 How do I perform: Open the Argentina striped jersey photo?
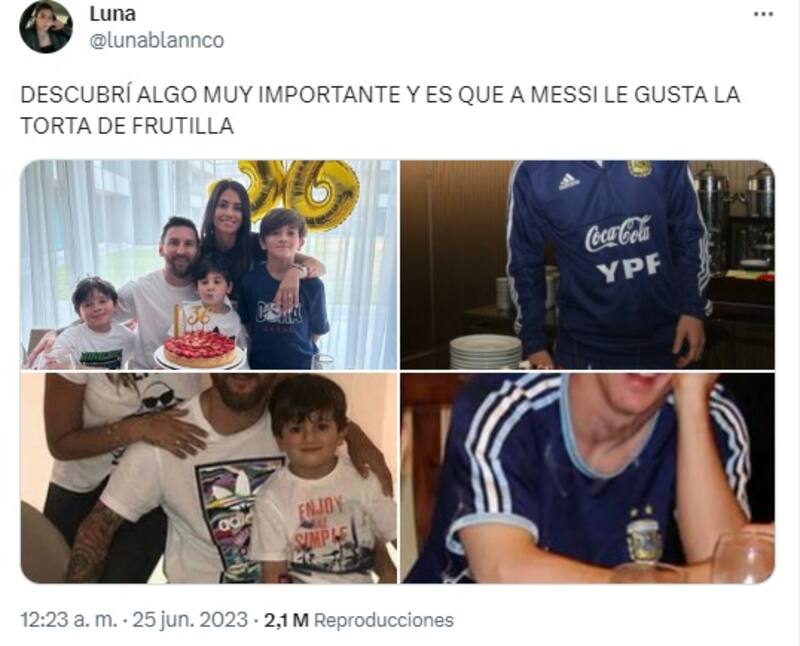pyautogui.click(x=587, y=478)
